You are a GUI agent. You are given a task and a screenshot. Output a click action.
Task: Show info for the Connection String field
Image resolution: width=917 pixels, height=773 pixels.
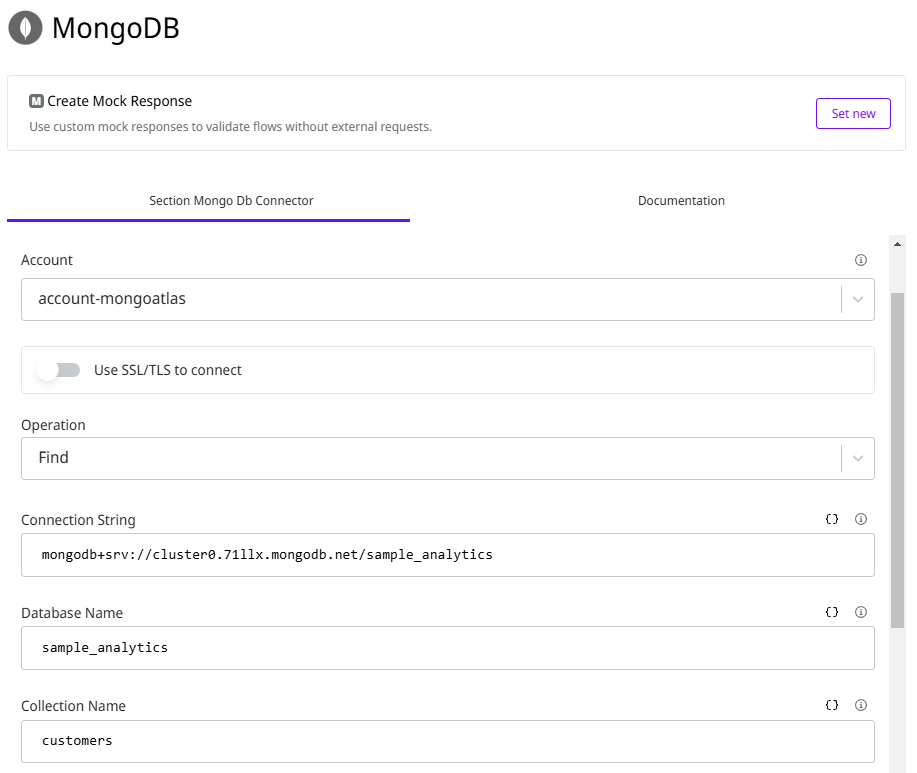[x=861, y=520]
